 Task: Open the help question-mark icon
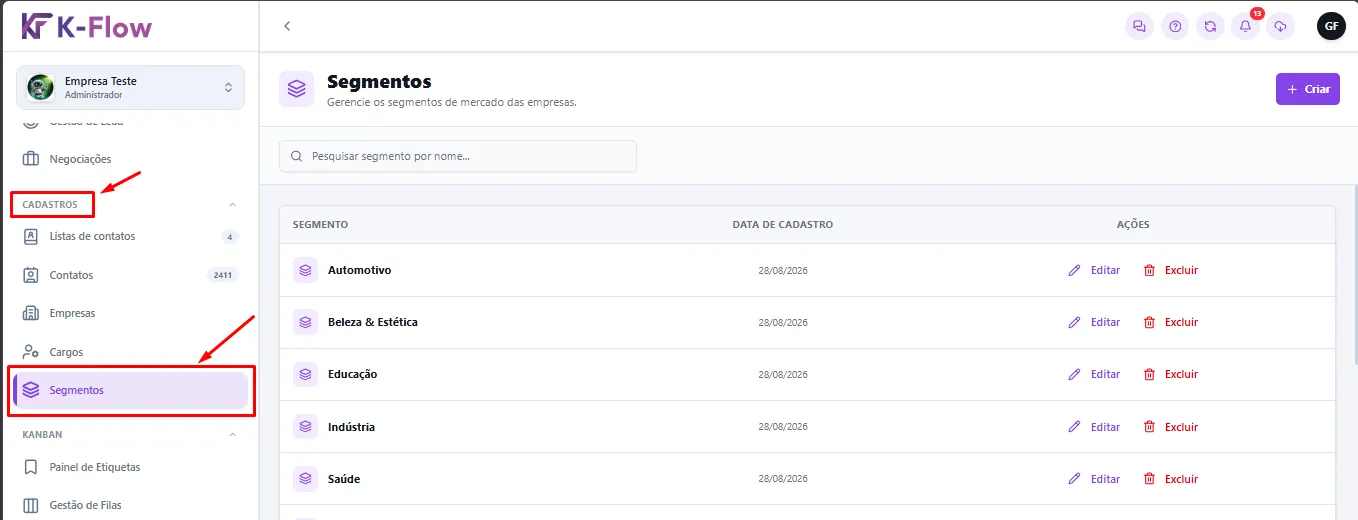click(1175, 26)
